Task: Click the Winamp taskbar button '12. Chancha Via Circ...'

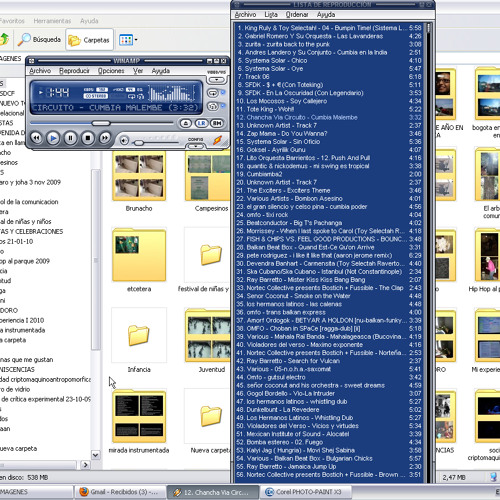Action: coord(213,492)
